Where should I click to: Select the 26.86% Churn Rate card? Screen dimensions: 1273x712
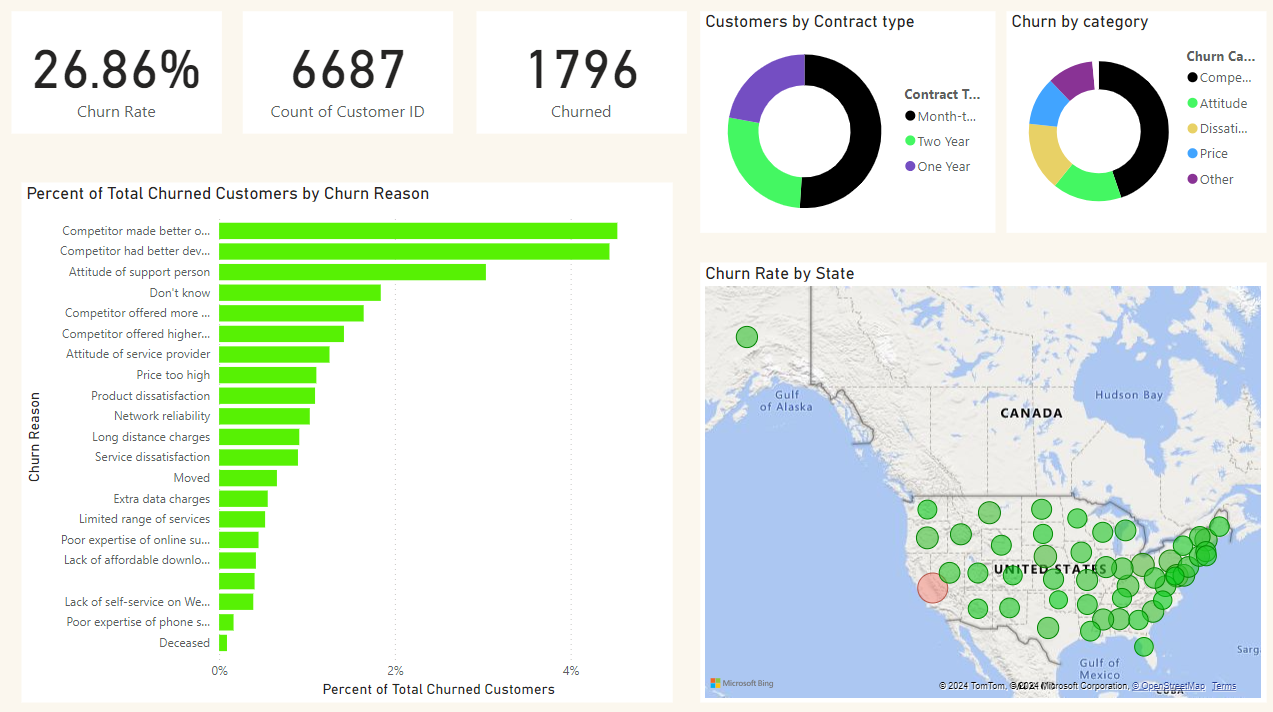click(116, 72)
